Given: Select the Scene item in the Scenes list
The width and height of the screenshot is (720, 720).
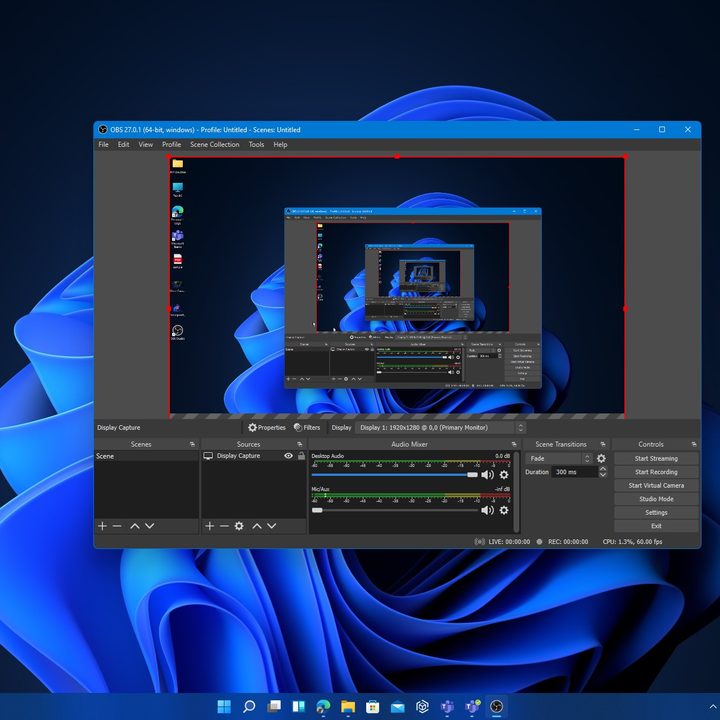Looking at the screenshot, I should 146,456.
